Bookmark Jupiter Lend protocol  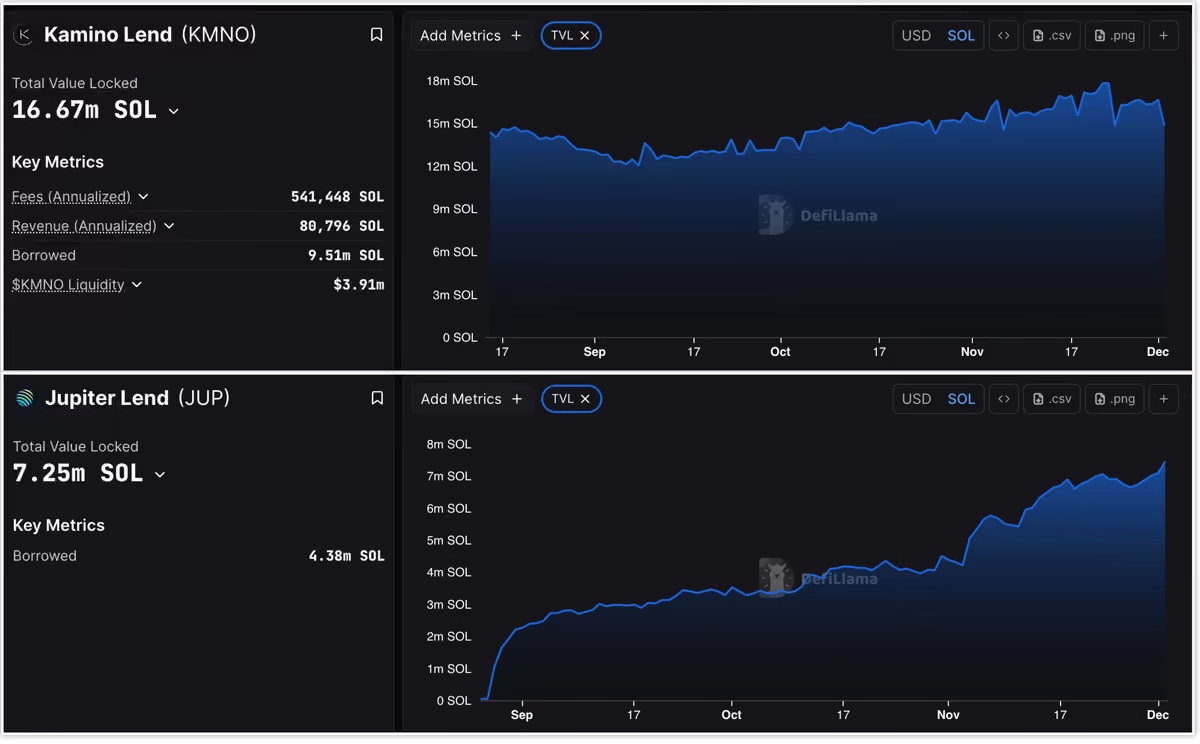coord(377,398)
